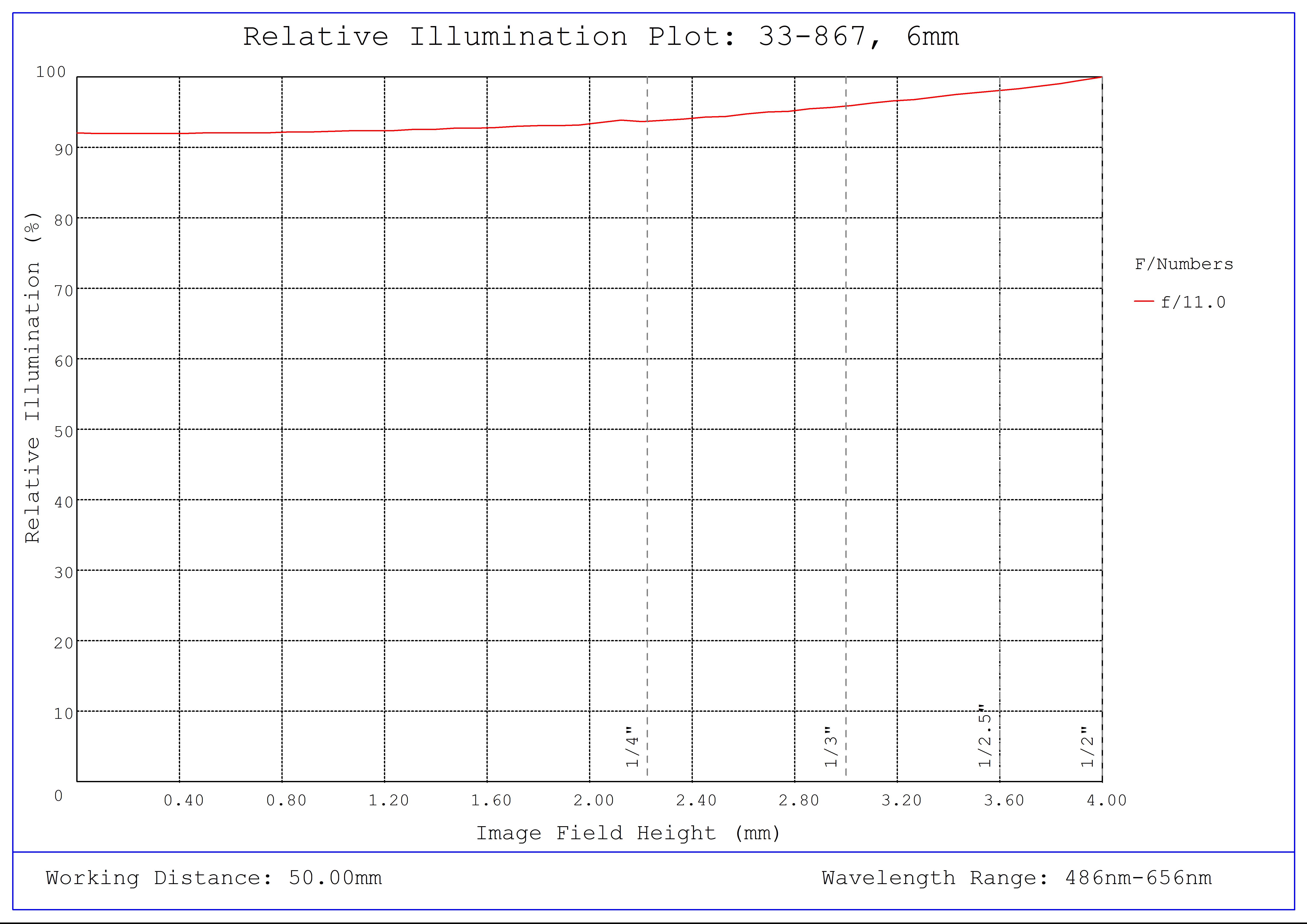1307x924 pixels.
Task: Click the 1/3" sensor marker label
Action: tap(831, 747)
